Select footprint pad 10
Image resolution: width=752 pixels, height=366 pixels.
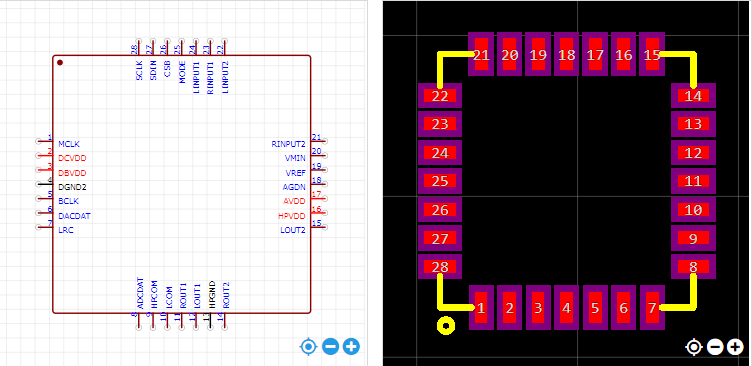(x=693, y=210)
